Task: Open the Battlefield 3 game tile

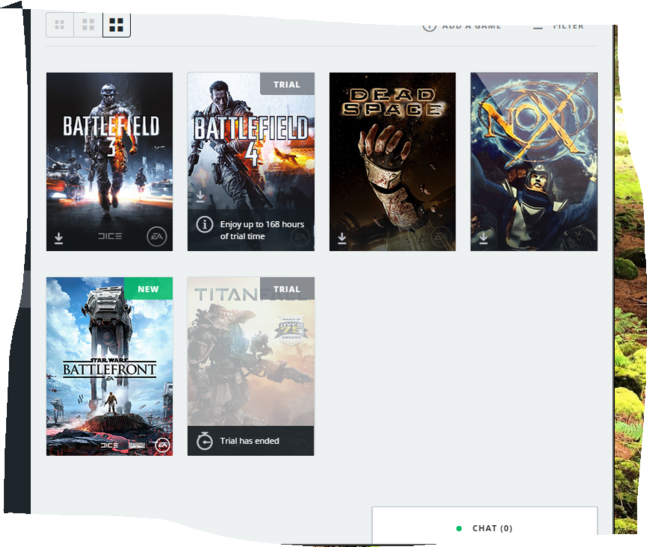Action: pos(109,161)
